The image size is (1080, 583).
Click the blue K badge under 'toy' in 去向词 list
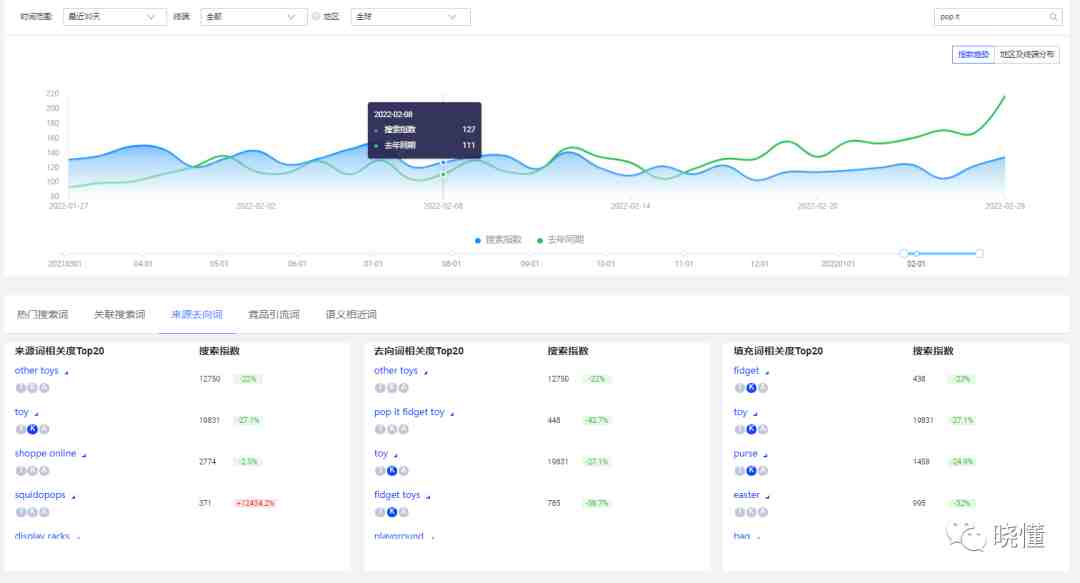392,471
